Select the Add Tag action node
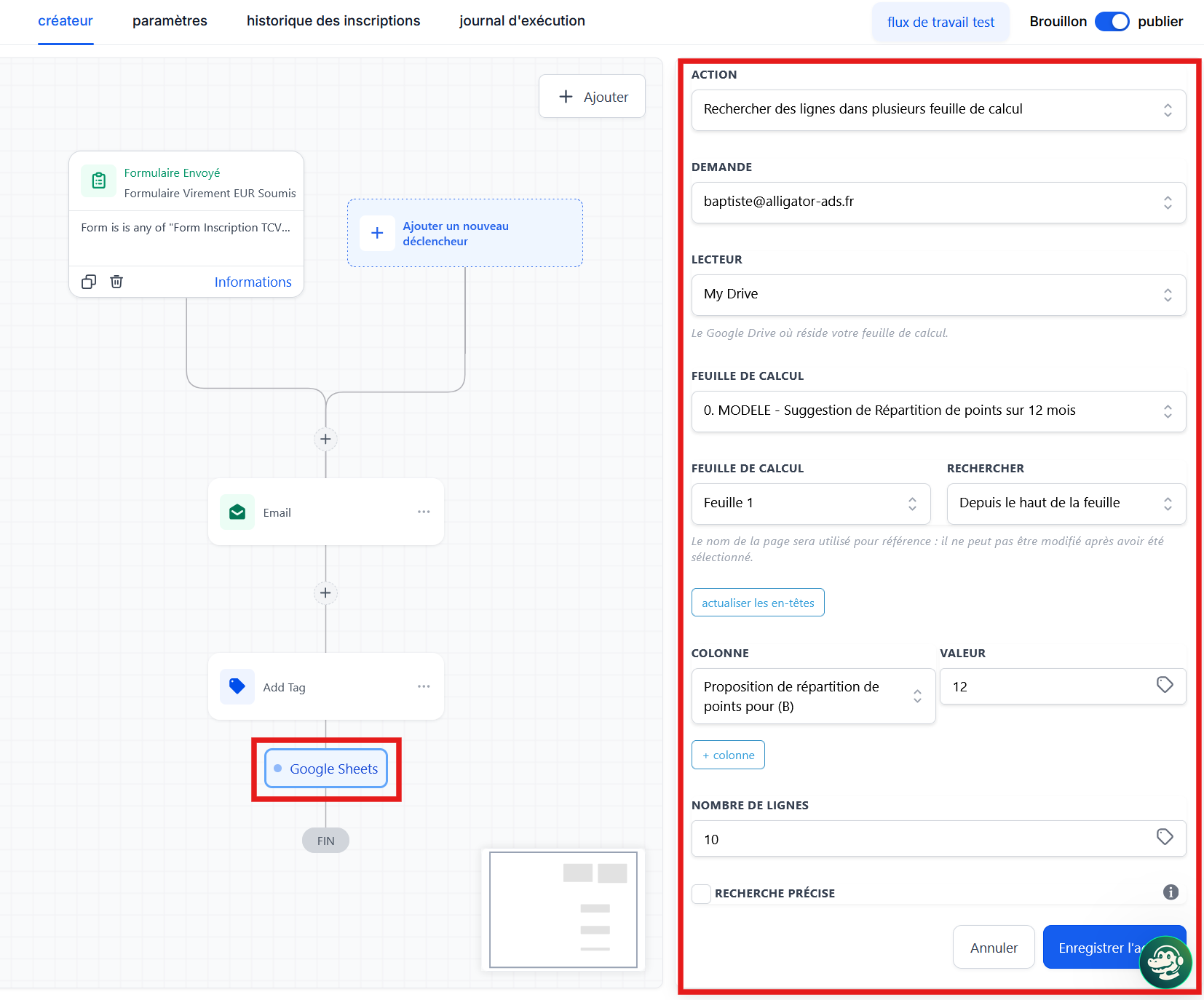Screen dimensions: 1204x1000 pyautogui.click(x=326, y=686)
